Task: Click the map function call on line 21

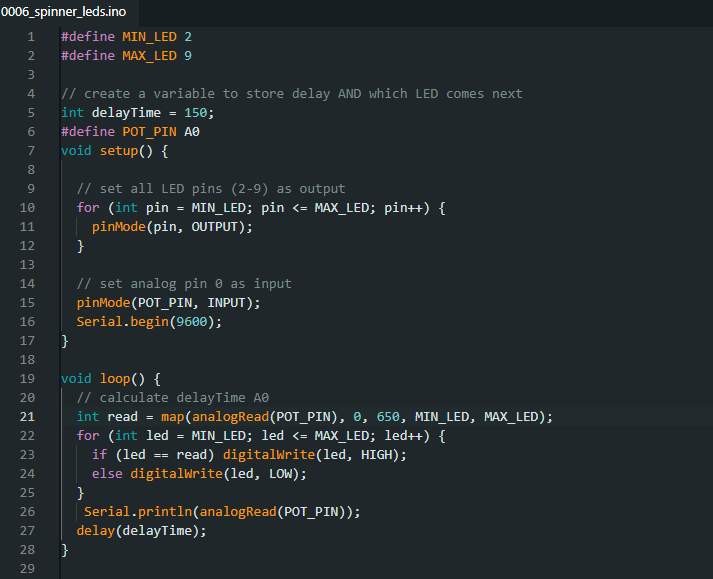Action: coord(172,417)
